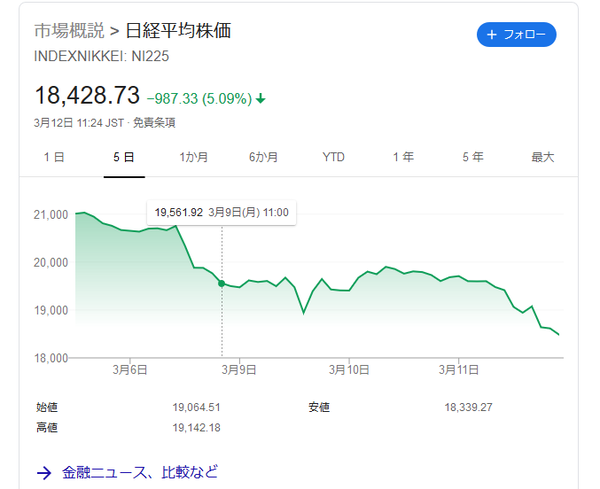Switch to the 6か月 range tab
This screenshot has height=489, width=600.
[x=263, y=157]
